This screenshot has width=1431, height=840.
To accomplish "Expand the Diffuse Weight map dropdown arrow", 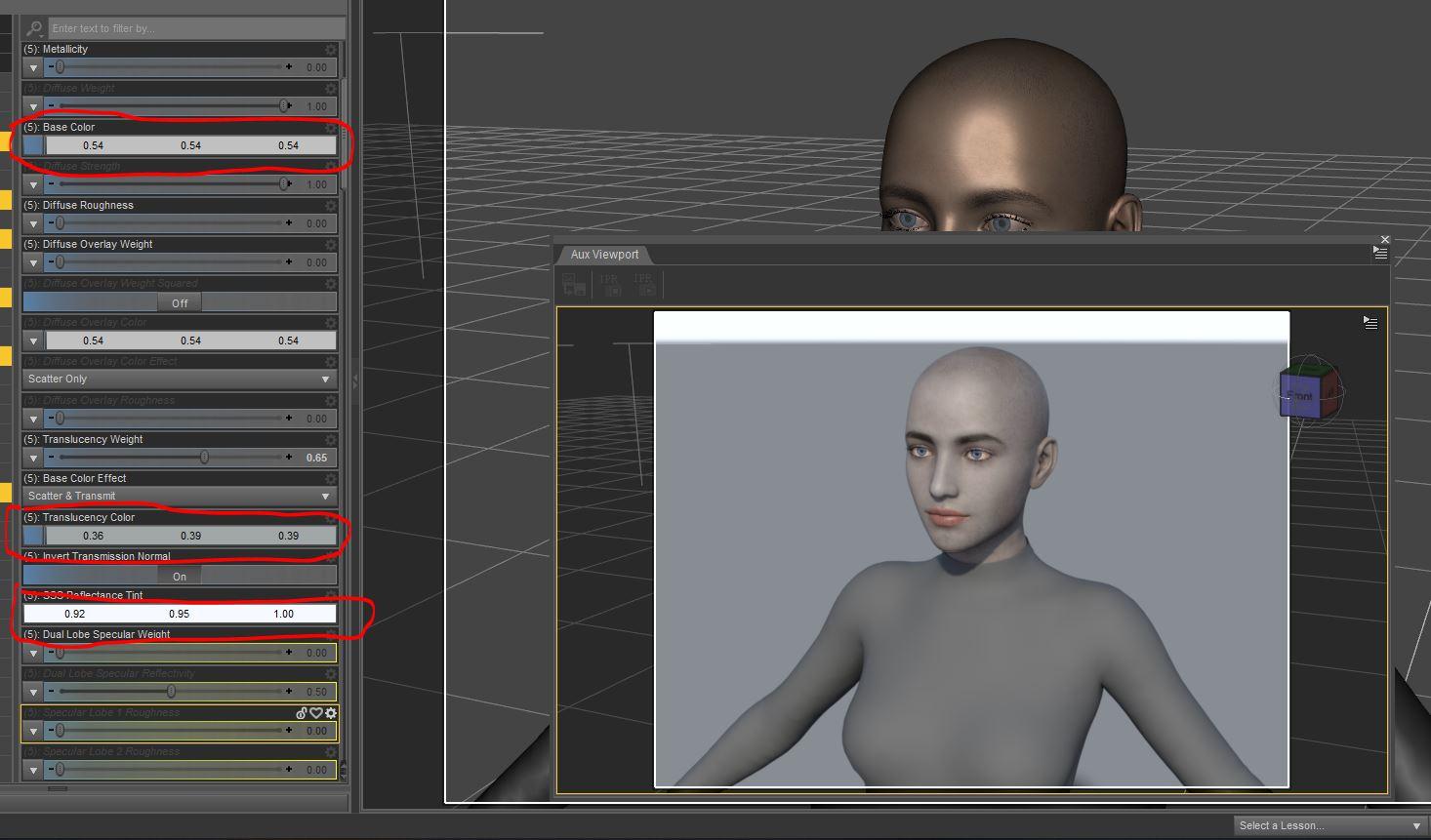I will 33,106.
